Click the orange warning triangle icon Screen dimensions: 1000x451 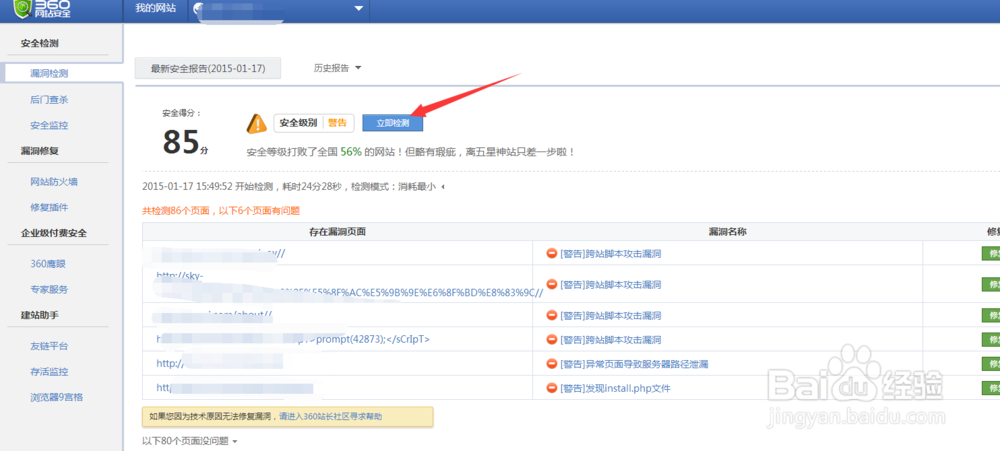pos(257,123)
